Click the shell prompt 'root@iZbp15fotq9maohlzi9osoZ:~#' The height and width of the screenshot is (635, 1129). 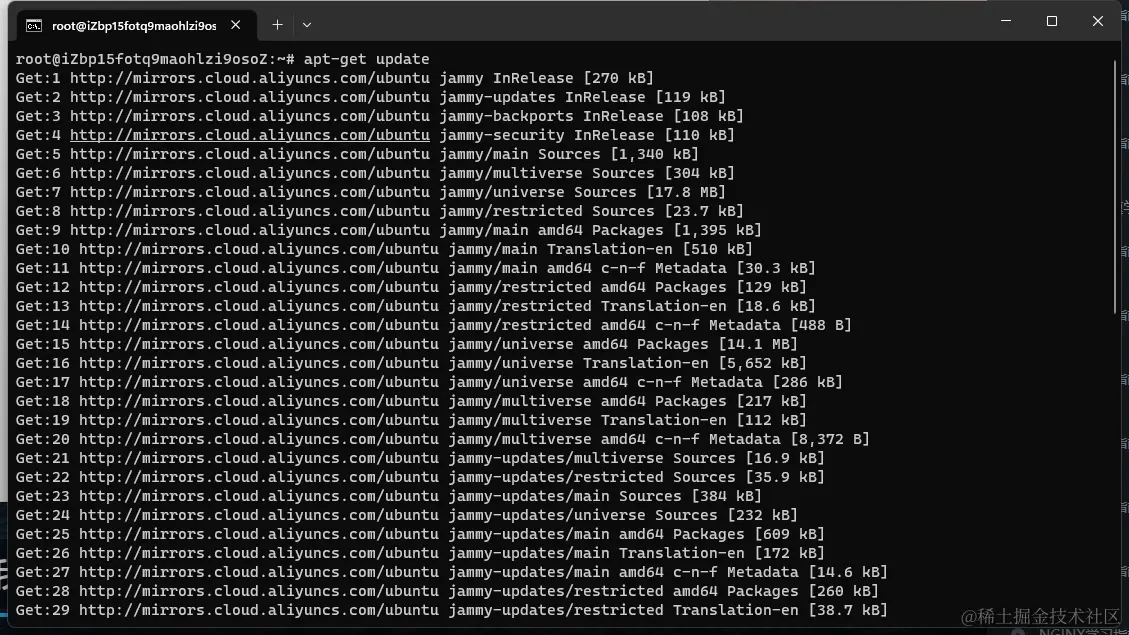tap(156, 59)
